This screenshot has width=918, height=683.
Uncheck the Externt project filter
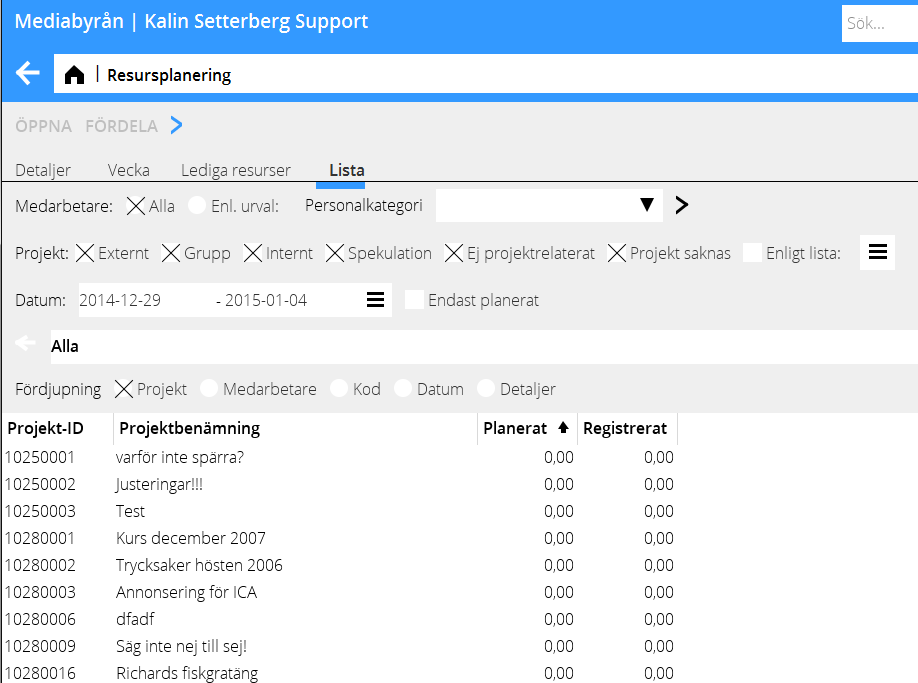pyautogui.click(x=86, y=253)
